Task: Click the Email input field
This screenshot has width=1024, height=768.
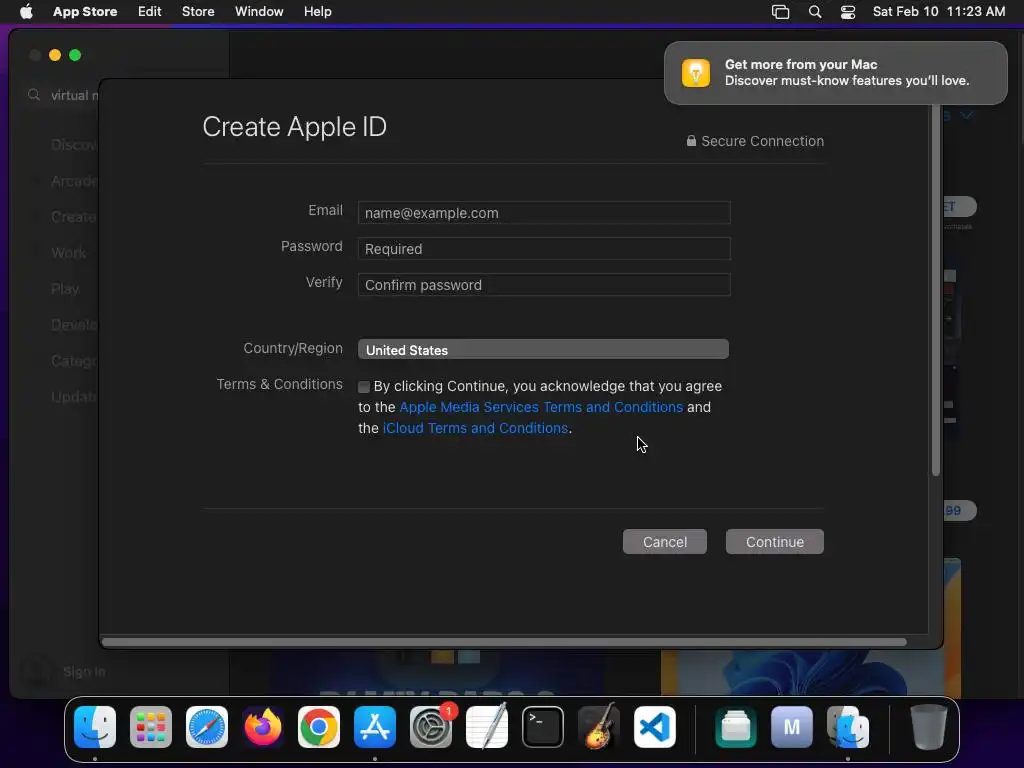Action: coord(544,213)
